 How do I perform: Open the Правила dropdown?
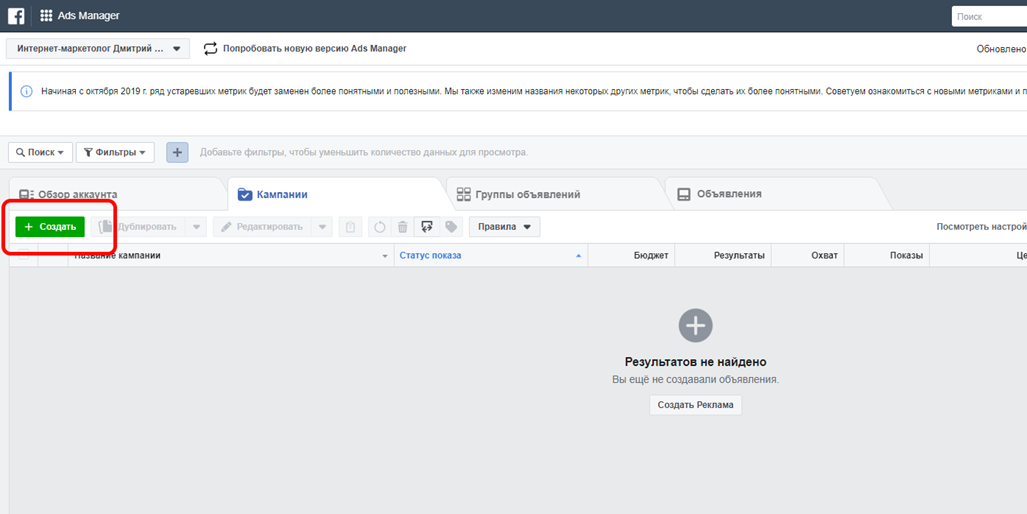(x=504, y=227)
